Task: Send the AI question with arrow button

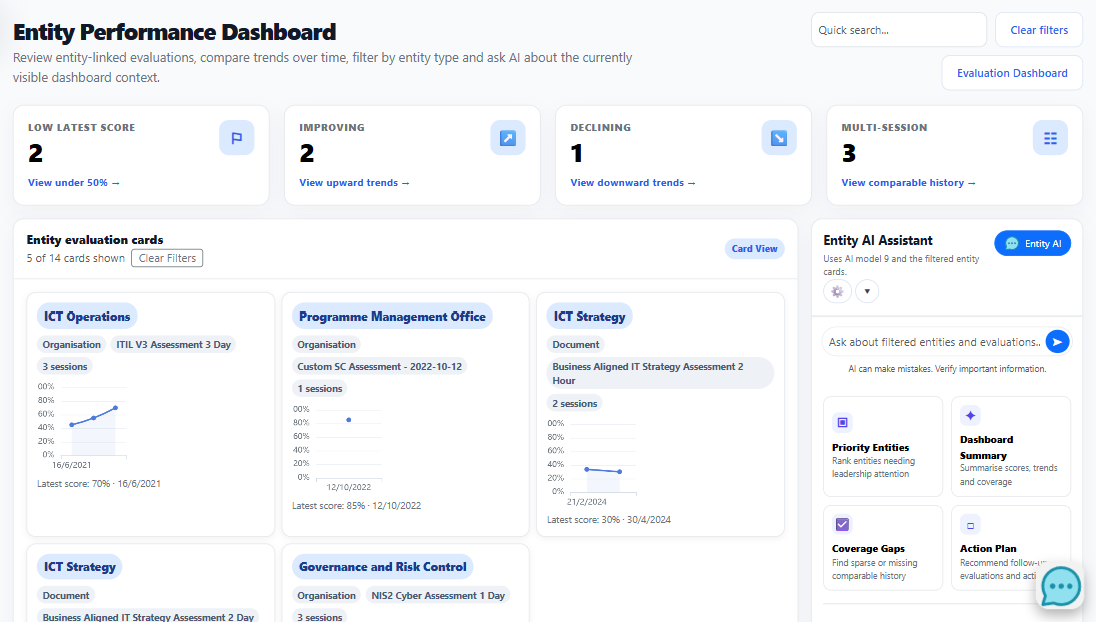Action: tap(1058, 342)
